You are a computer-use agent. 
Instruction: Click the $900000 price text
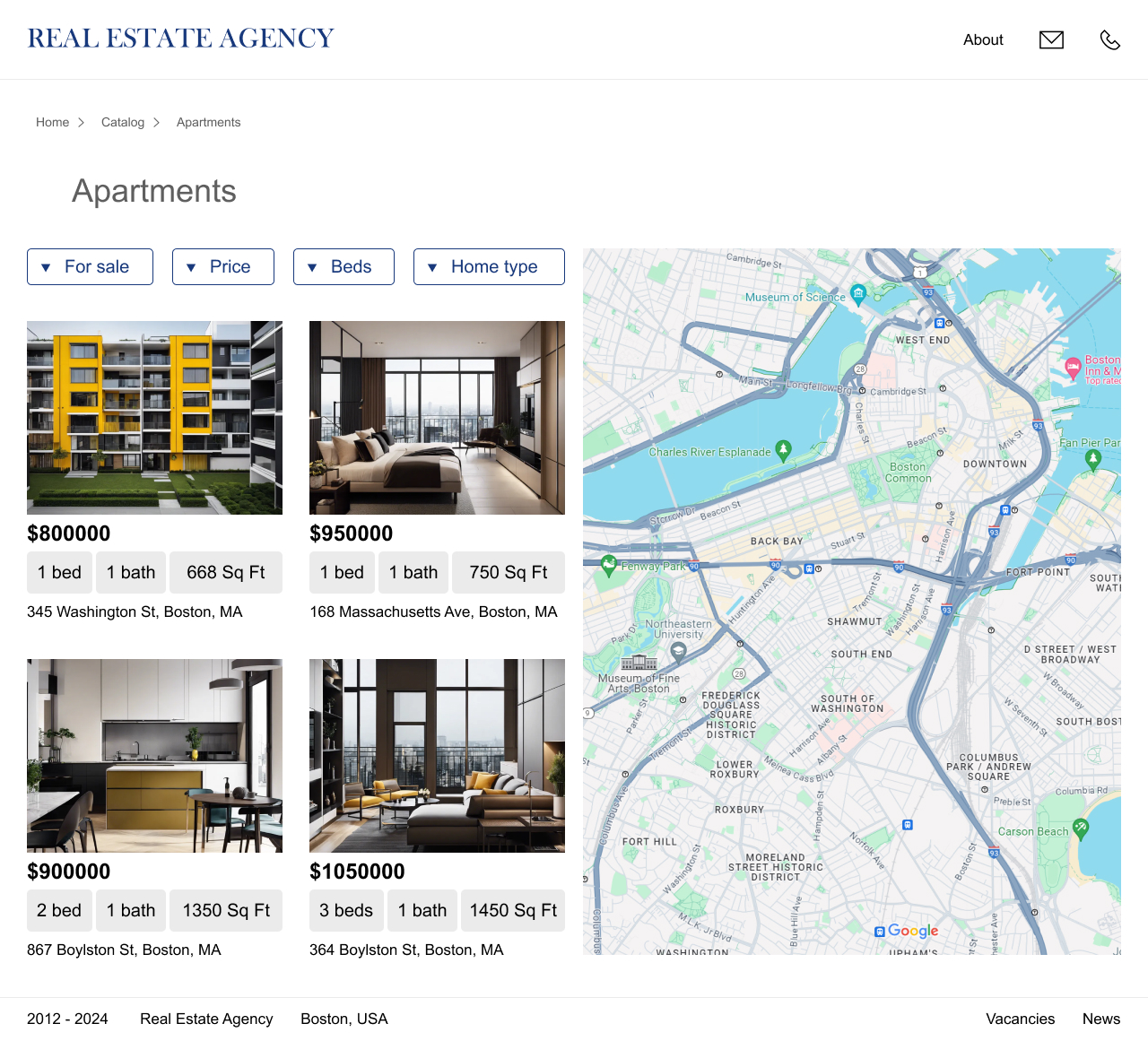[69, 872]
